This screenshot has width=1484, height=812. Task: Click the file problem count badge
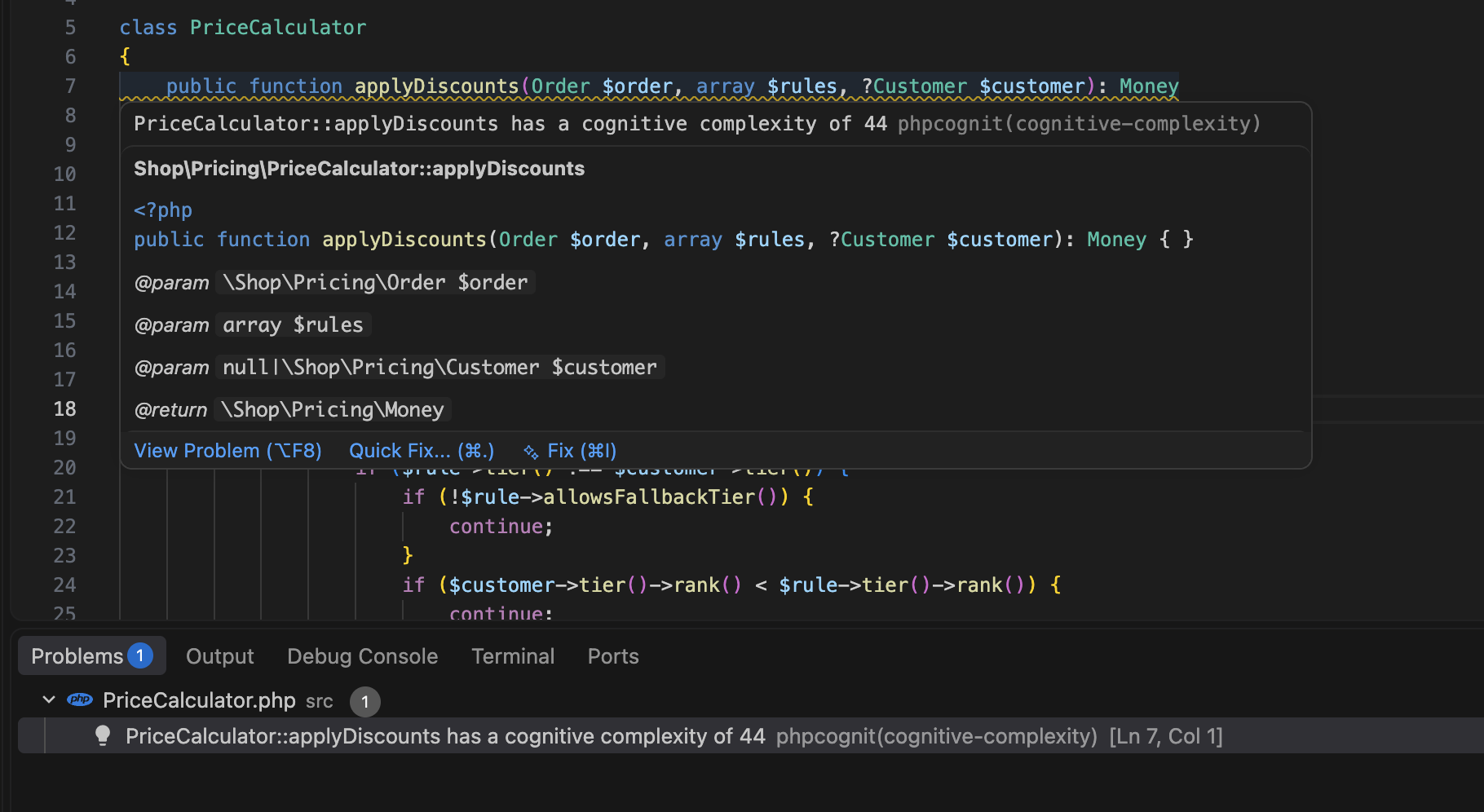365,701
